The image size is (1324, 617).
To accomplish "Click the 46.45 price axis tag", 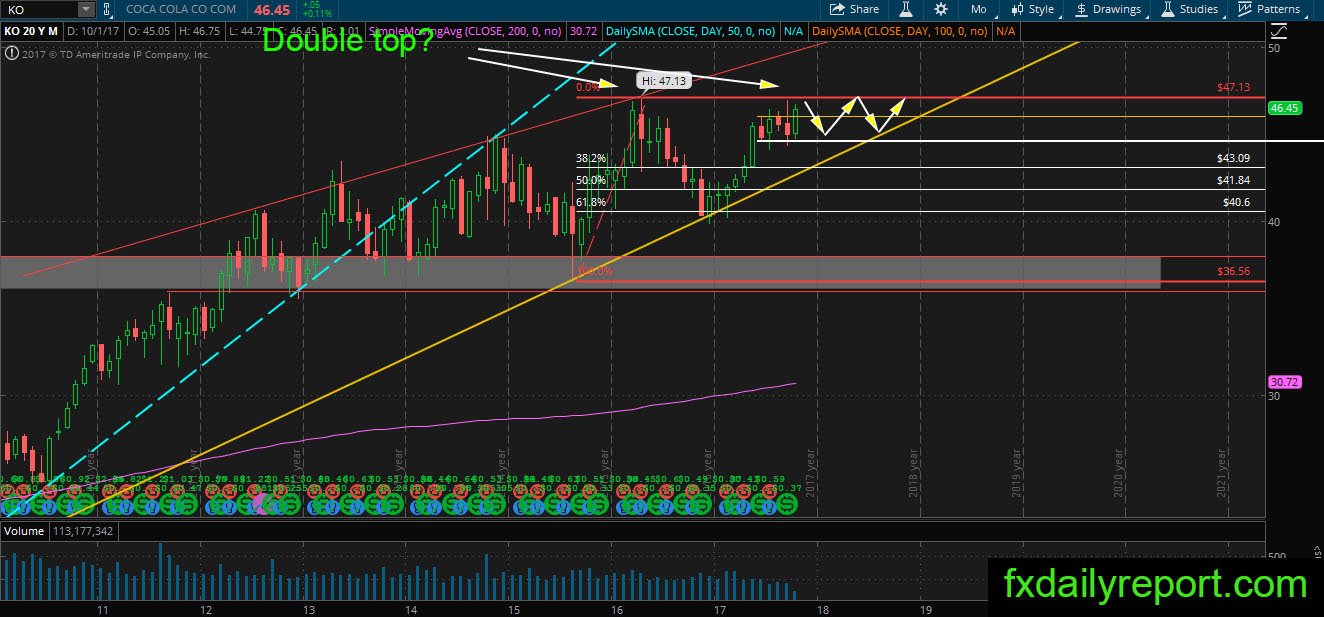I will [x=1283, y=107].
